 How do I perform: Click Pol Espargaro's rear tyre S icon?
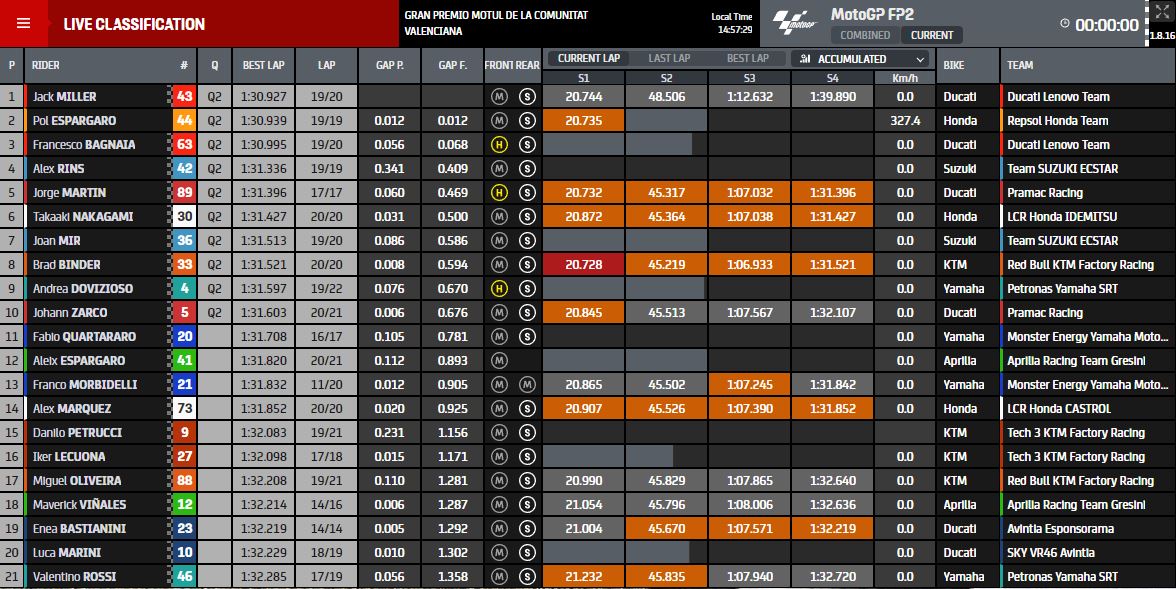[x=527, y=121]
